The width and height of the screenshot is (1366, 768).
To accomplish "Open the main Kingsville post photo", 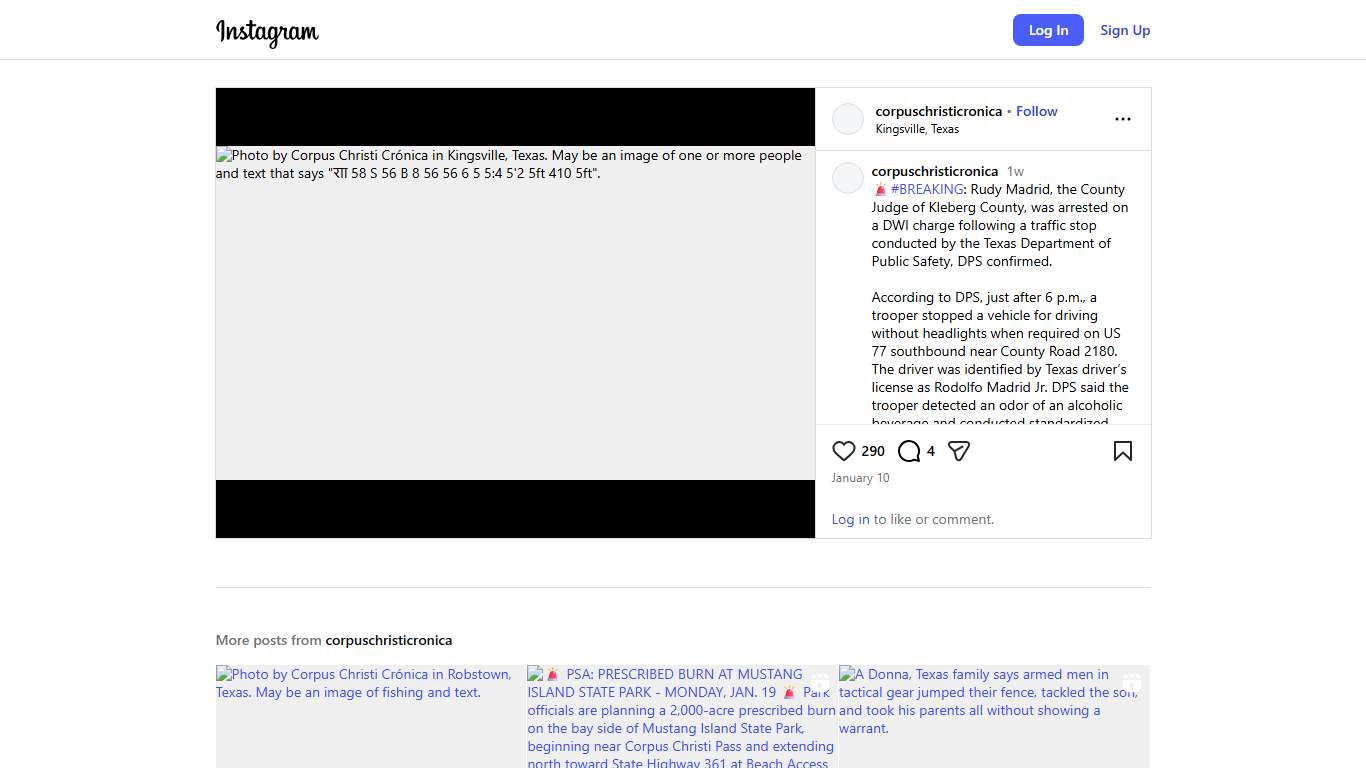I will (x=515, y=313).
